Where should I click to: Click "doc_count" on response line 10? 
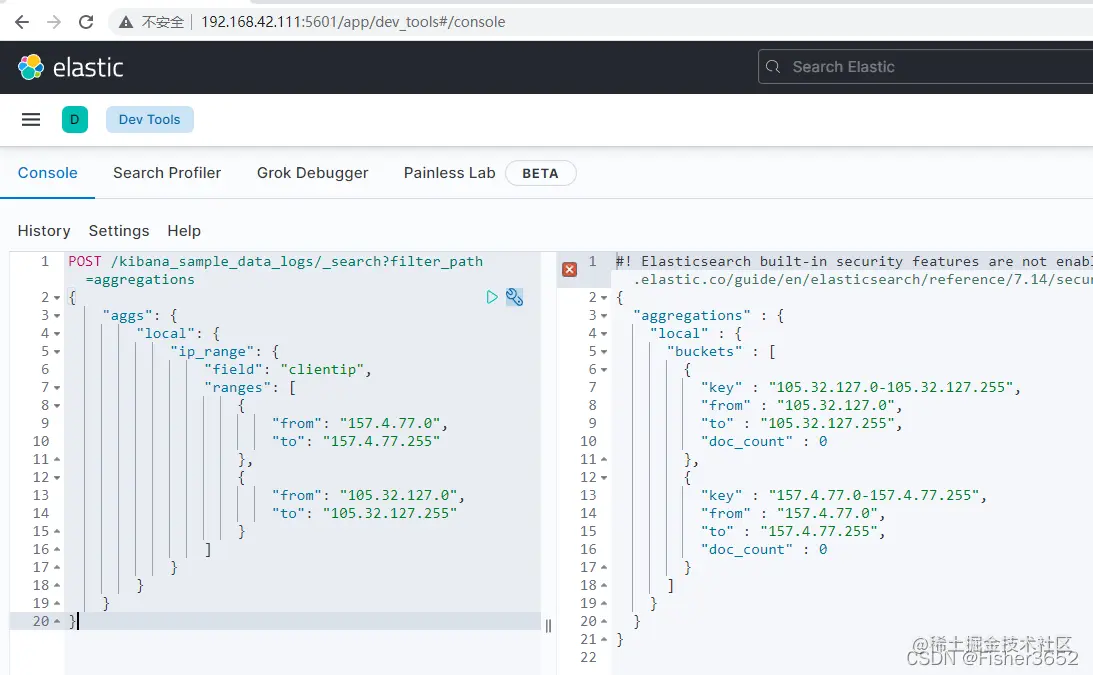click(747, 441)
